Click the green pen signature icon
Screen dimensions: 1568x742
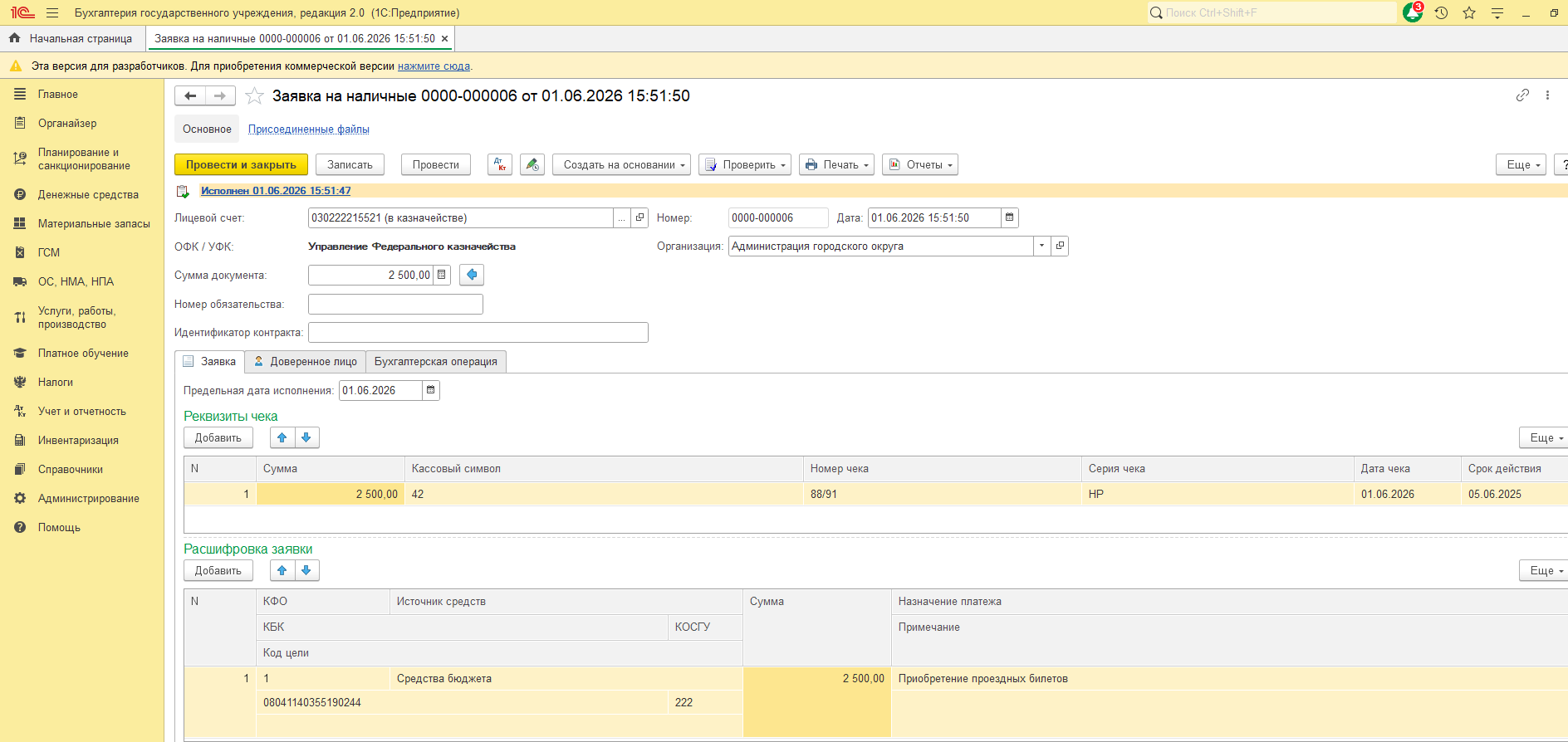click(532, 164)
